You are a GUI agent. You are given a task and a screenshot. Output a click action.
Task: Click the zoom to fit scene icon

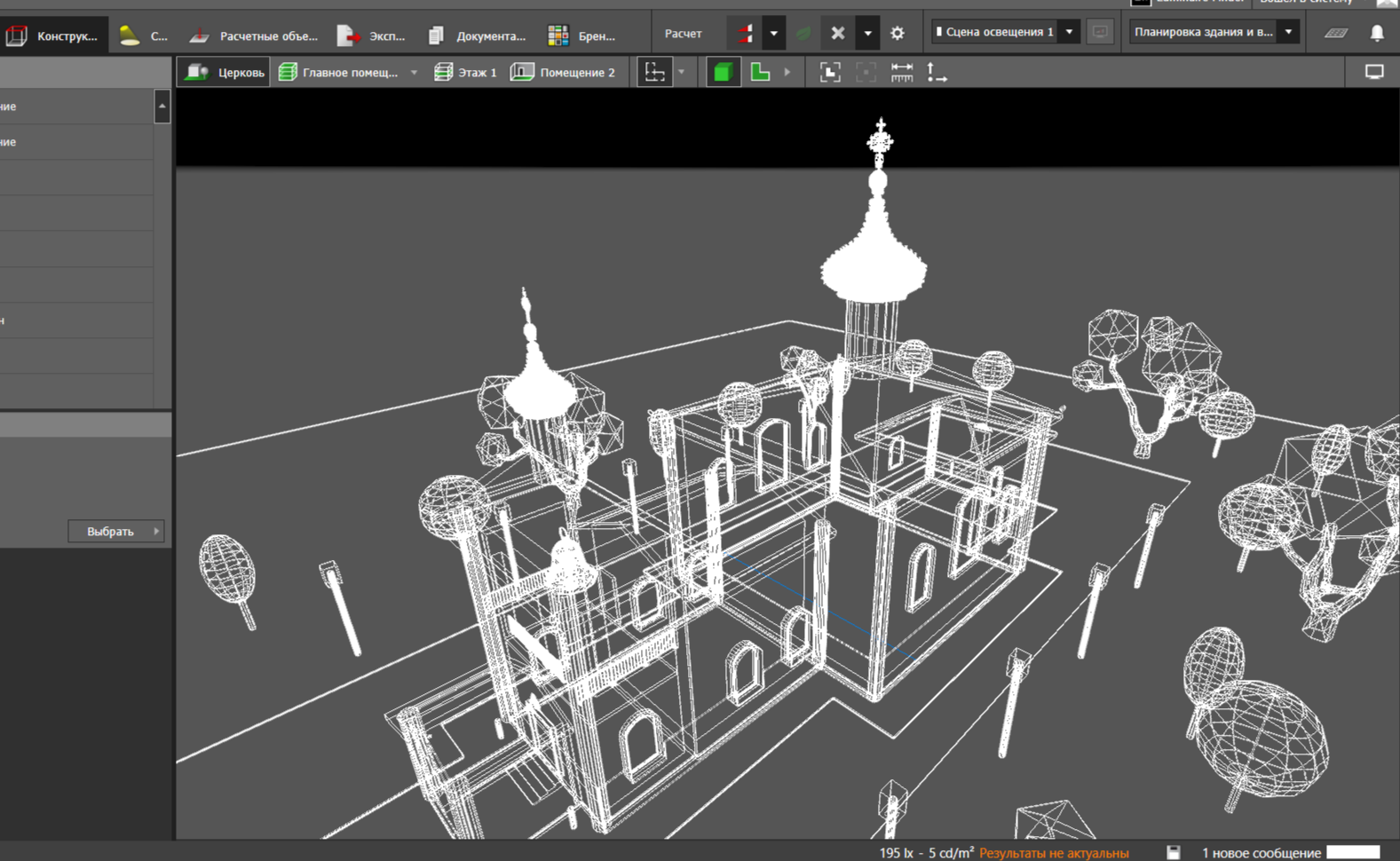(830, 73)
